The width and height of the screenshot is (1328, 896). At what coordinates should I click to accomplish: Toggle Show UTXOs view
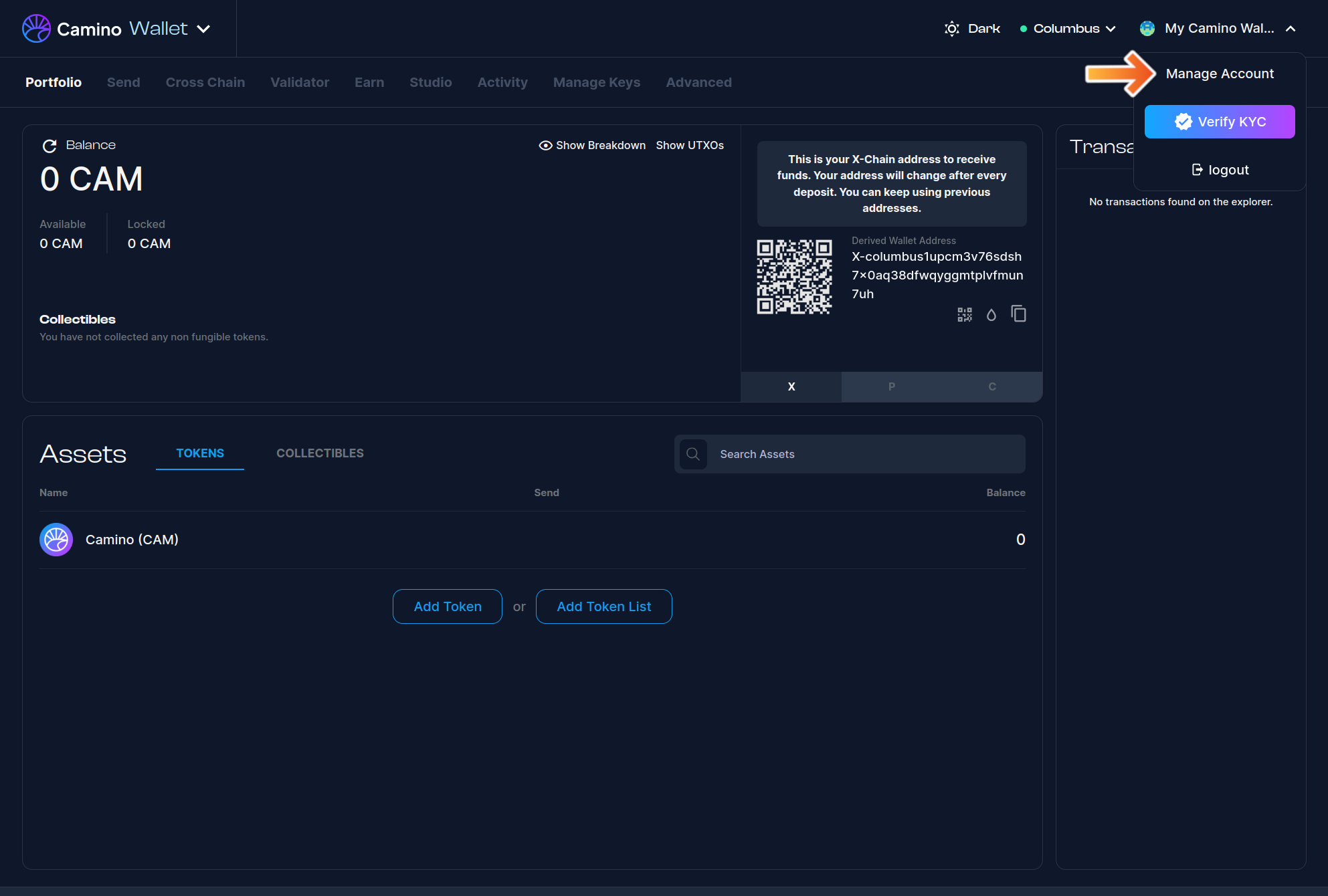tap(689, 145)
